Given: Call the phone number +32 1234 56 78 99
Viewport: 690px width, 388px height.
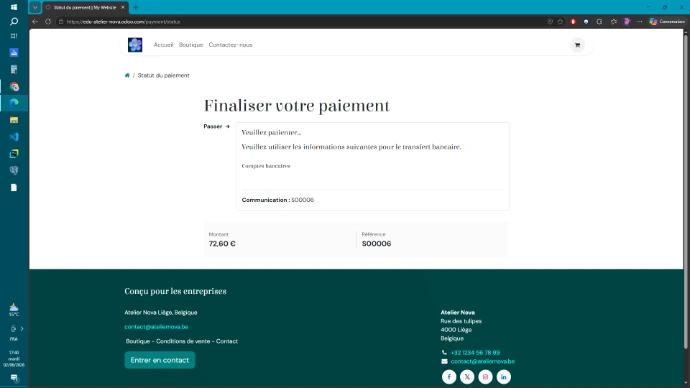Looking at the screenshot, I should (475, 352).
